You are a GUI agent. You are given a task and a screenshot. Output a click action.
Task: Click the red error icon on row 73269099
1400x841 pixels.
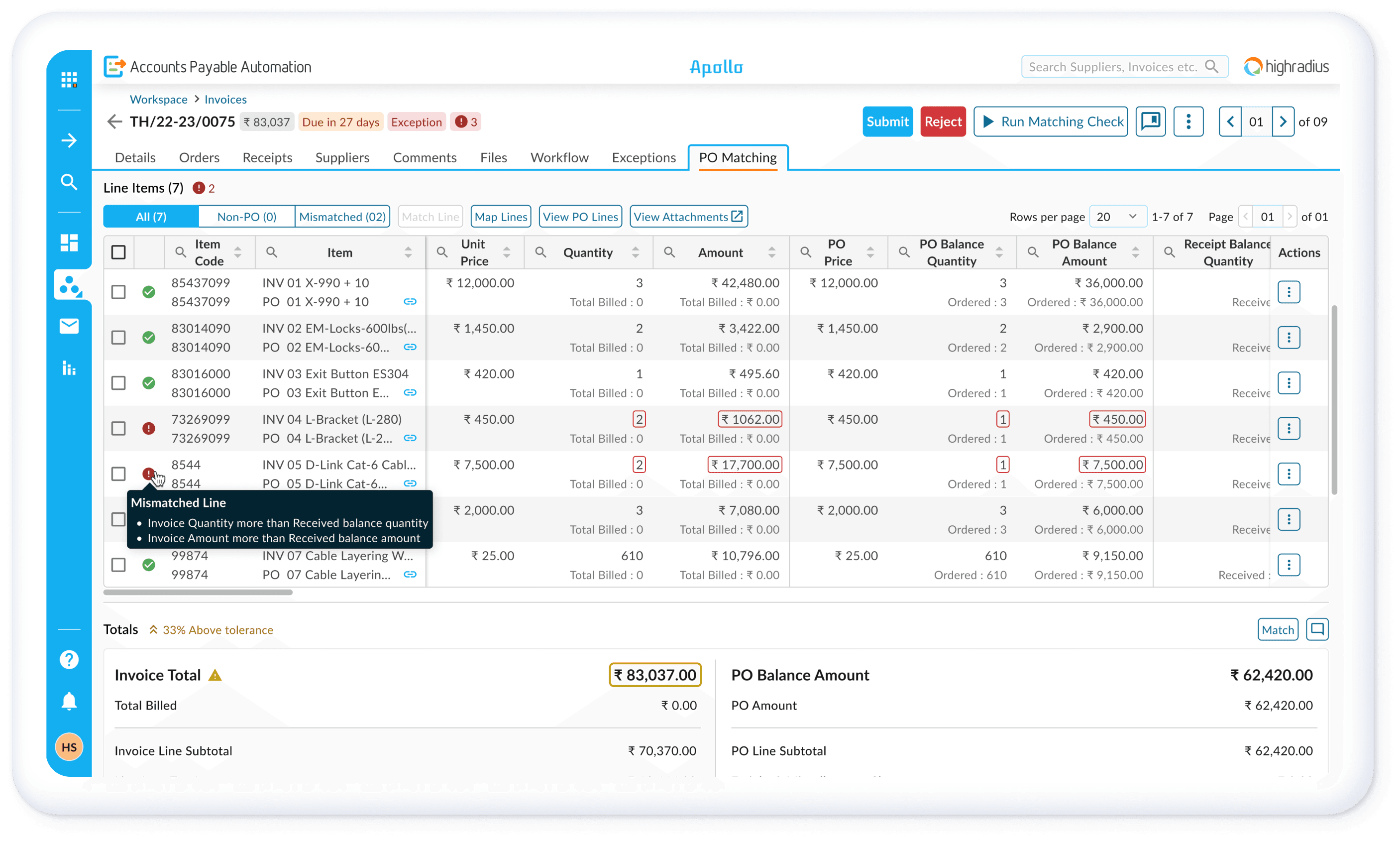148,428
